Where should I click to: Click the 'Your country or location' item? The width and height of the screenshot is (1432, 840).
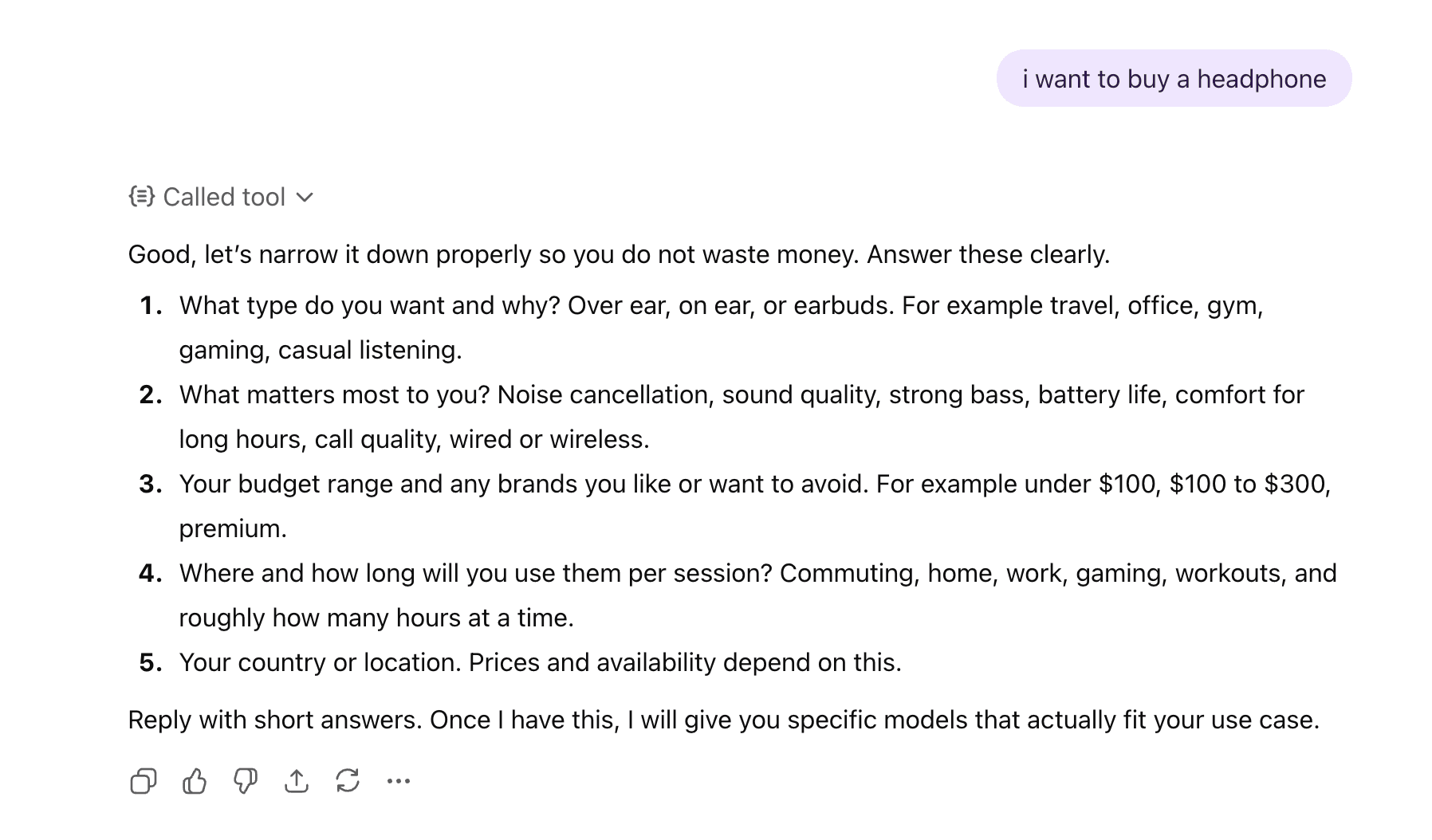(x=540, y=662)
